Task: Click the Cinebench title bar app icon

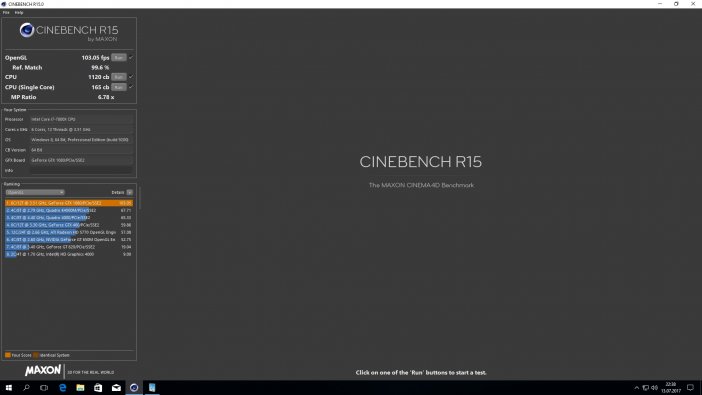Action: pyautogui.click(x=4, y=4)
